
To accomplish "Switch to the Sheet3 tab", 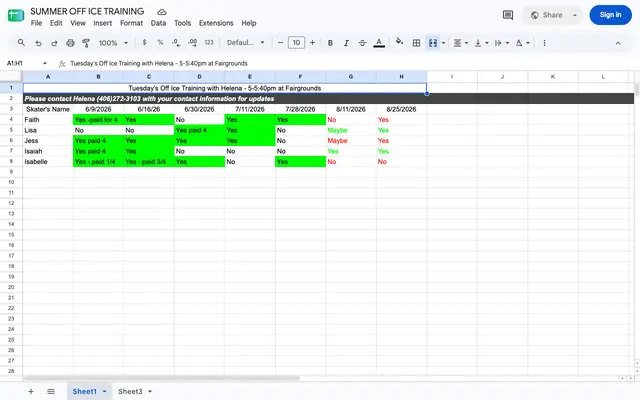I will point(130,391).
